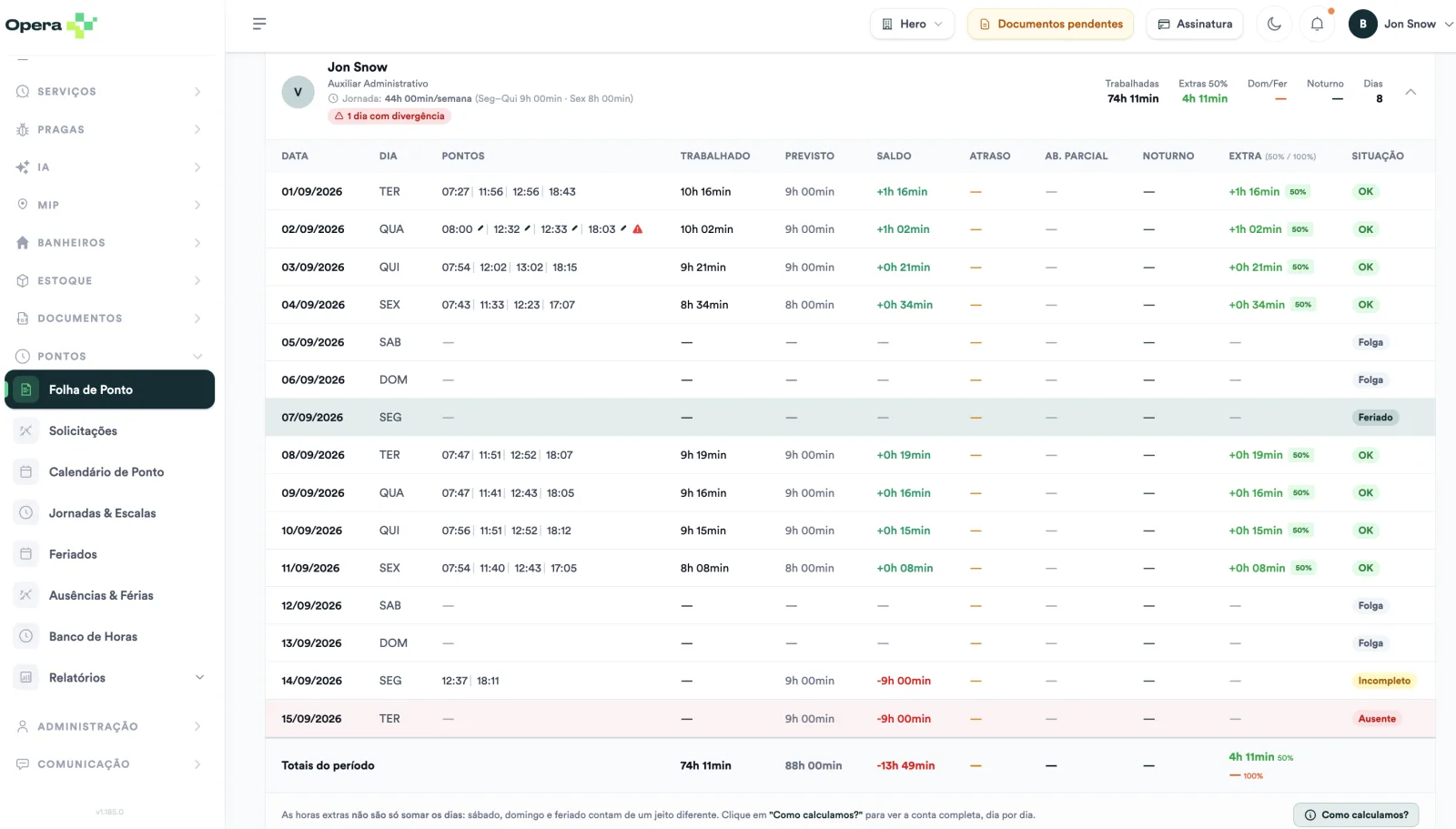Go to Solicitações in sidebar
1456x829 pixels.
pyautogui.click(x=109, y=431)
